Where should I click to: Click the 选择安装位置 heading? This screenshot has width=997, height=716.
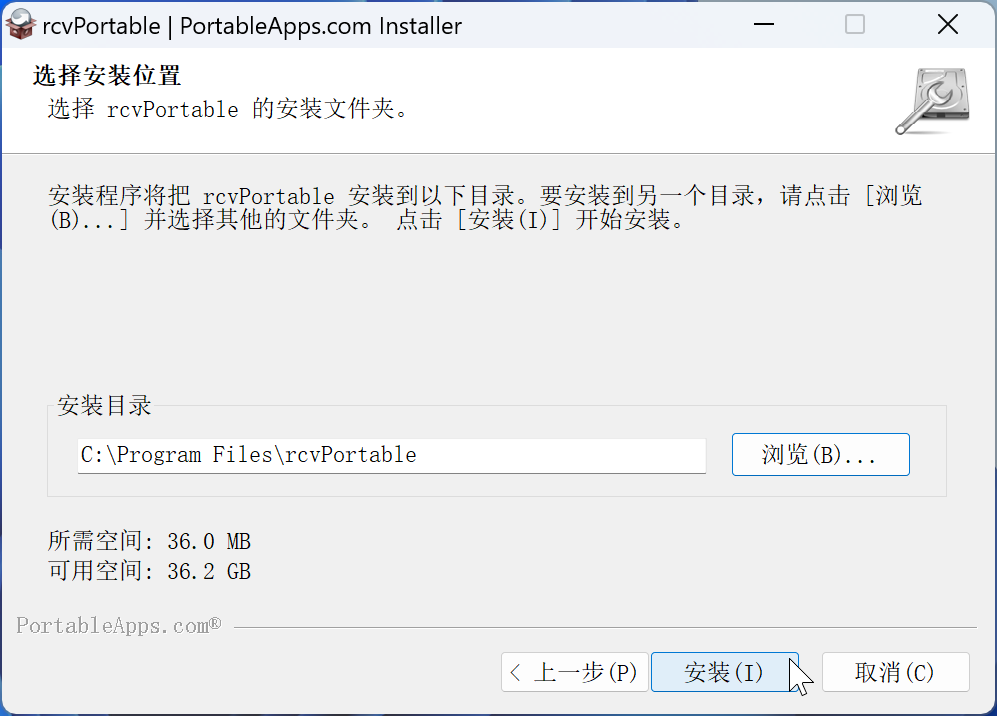point(106,76)
